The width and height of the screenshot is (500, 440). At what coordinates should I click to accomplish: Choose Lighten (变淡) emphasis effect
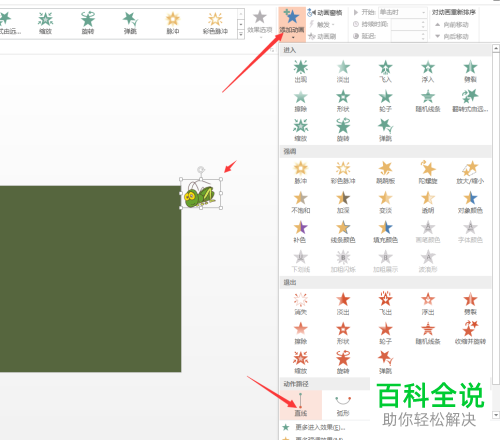(385, 202)
